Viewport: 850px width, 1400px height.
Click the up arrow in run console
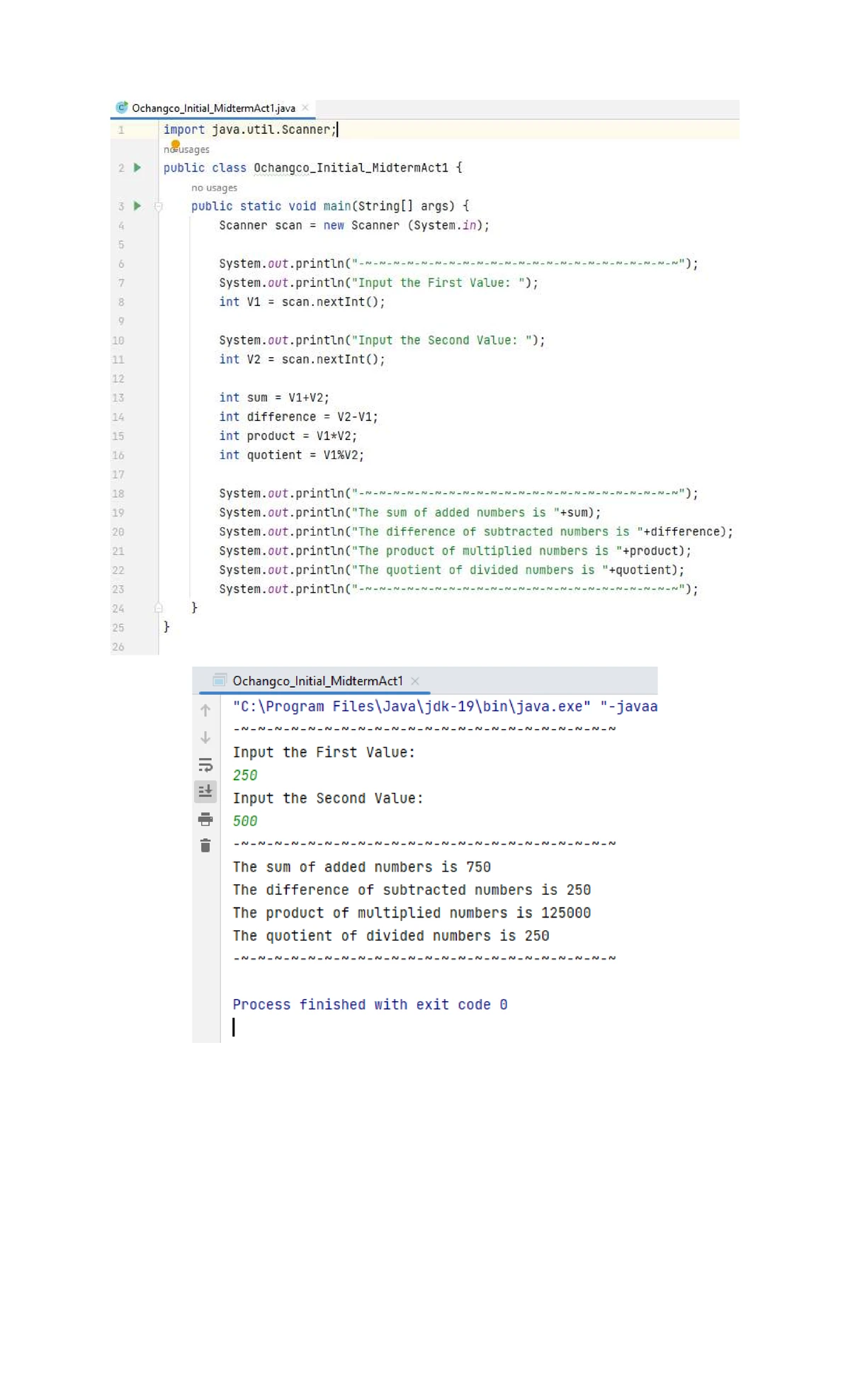click(x=205, y=710)
